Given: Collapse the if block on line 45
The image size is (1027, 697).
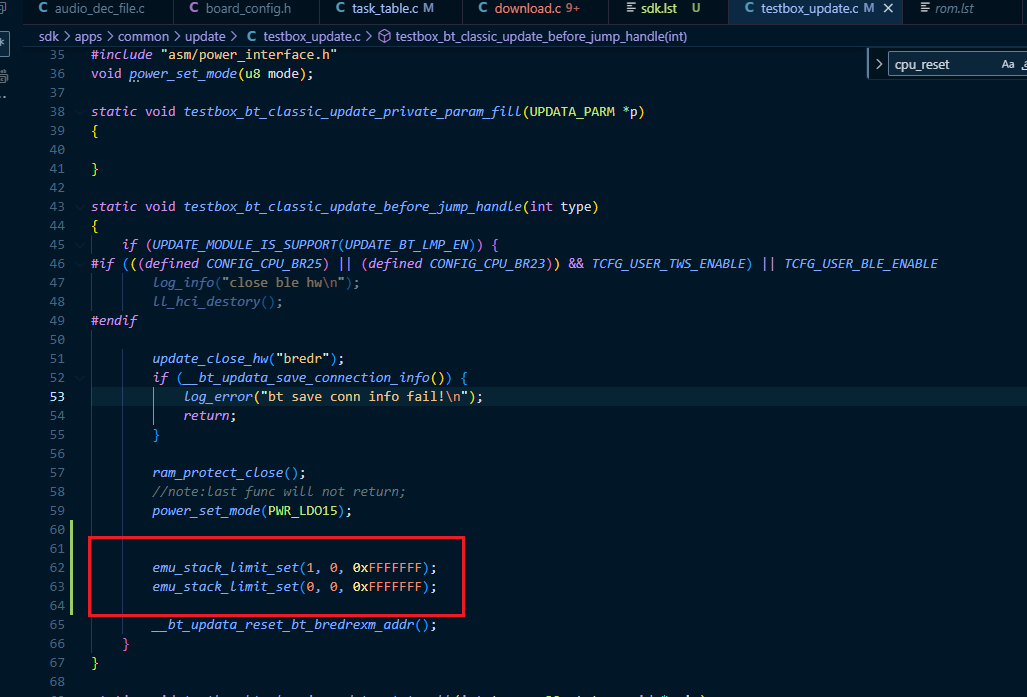Looking at the screenshot, I should point(80,245).
